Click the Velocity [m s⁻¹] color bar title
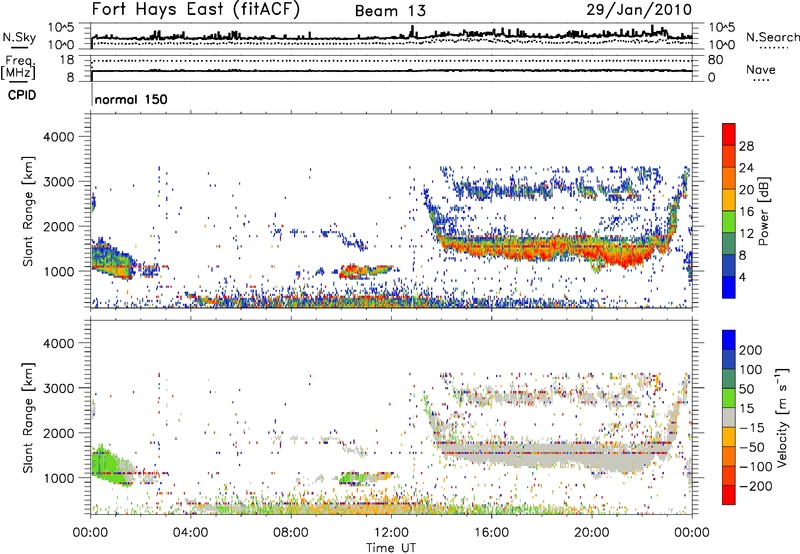Screen dimensions: 800x554 pyautogui.click(x=782, y=417)
